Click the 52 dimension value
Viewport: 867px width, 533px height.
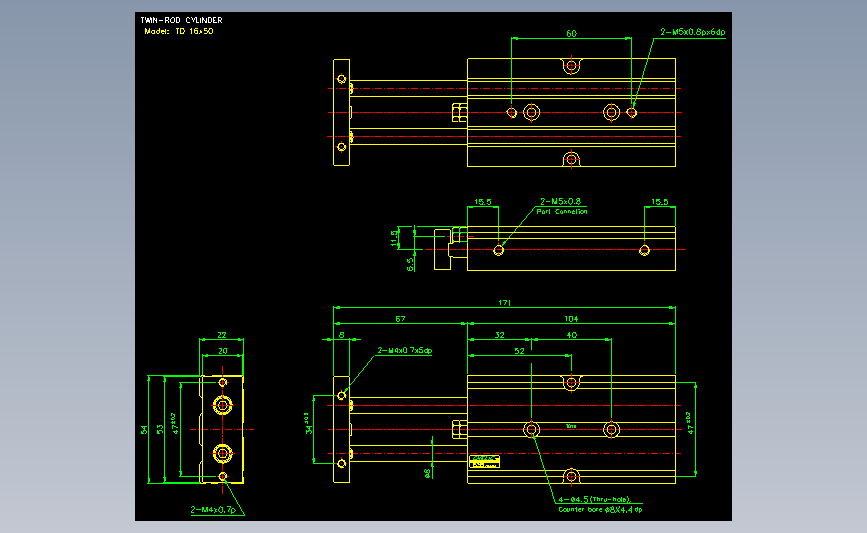(519, 351)
